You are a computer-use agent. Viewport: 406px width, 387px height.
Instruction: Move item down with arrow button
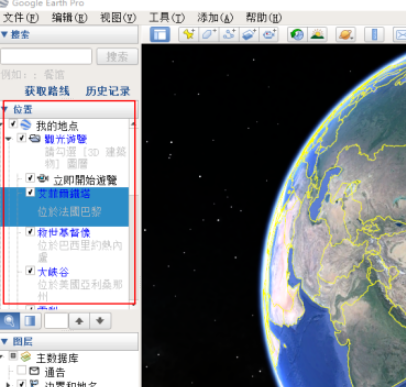(100, 321)
